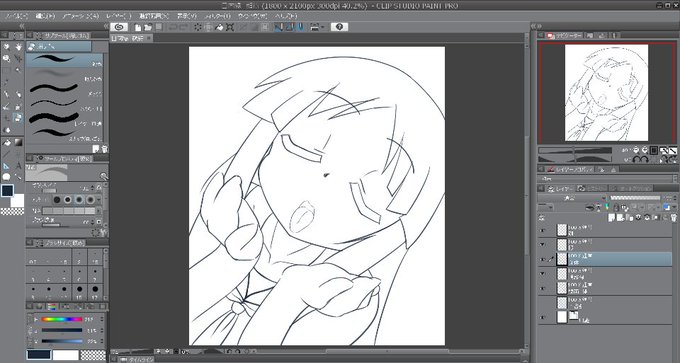Select the Balloon tool
The height and width of the screenshot is (363, 680).
(x=7, y=177)
